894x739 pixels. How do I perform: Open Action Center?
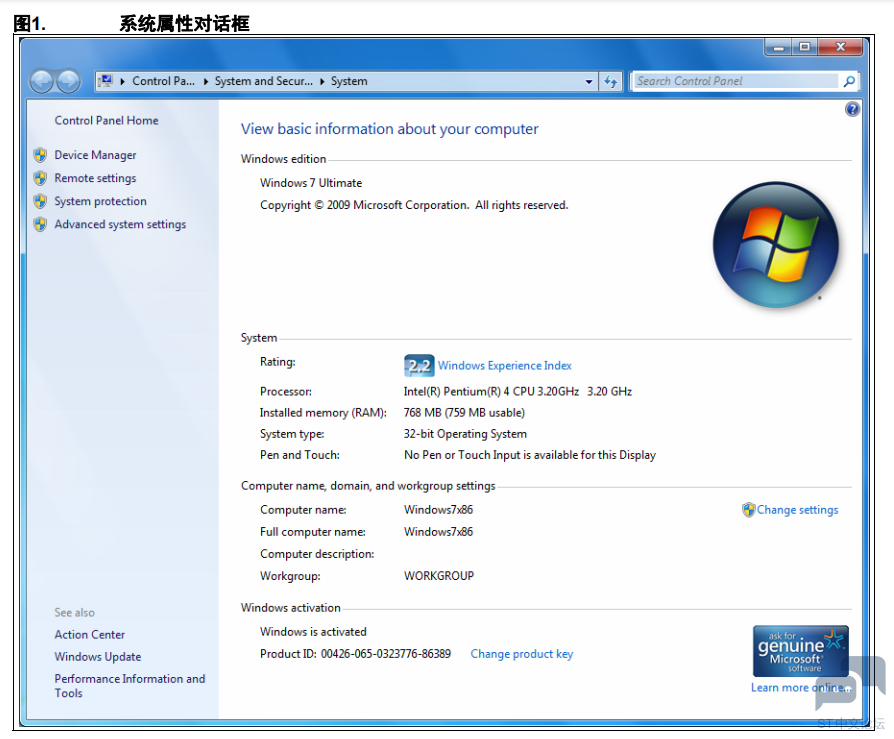coord(90,635)
